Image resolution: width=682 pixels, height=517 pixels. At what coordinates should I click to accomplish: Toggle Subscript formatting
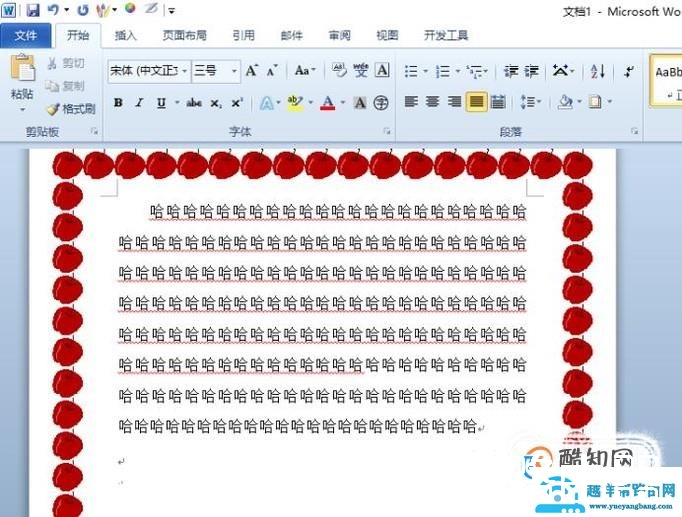[216, 103]
